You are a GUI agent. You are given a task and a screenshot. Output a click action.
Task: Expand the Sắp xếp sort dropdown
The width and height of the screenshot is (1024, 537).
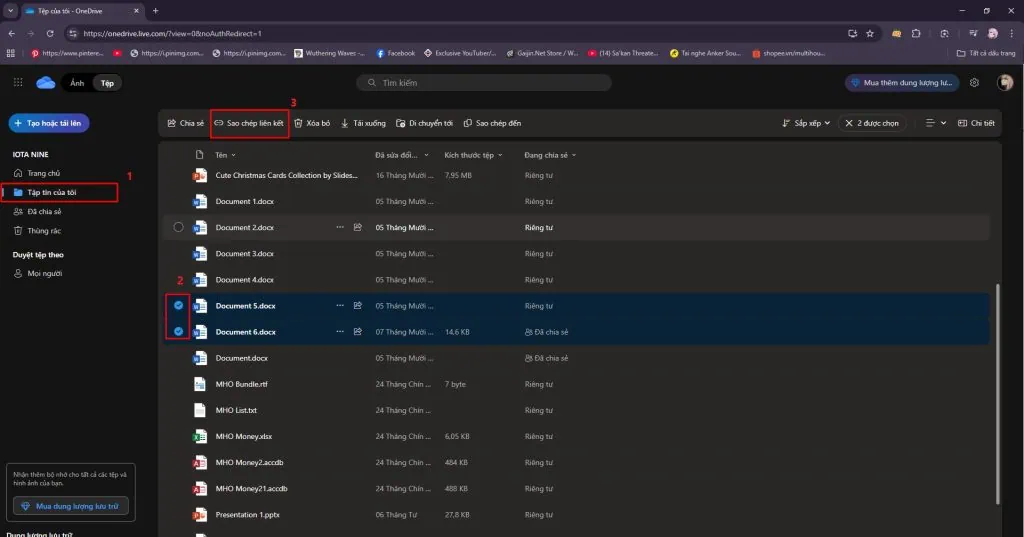(806, 123)
